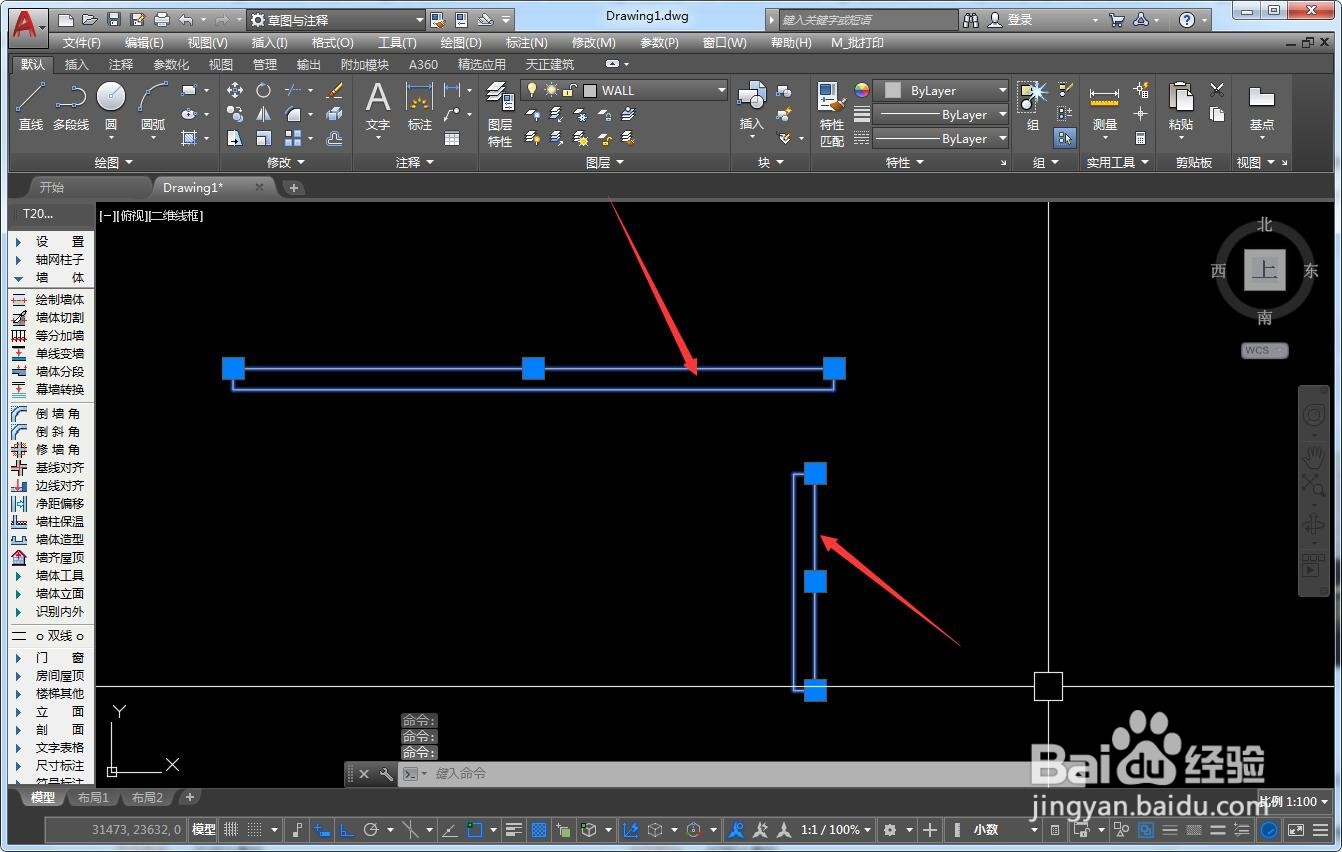The height and width of the screenshot is (852, 1342).
Task: Click the Pan hand icon in navigation bar
Action: (1313, 457)
